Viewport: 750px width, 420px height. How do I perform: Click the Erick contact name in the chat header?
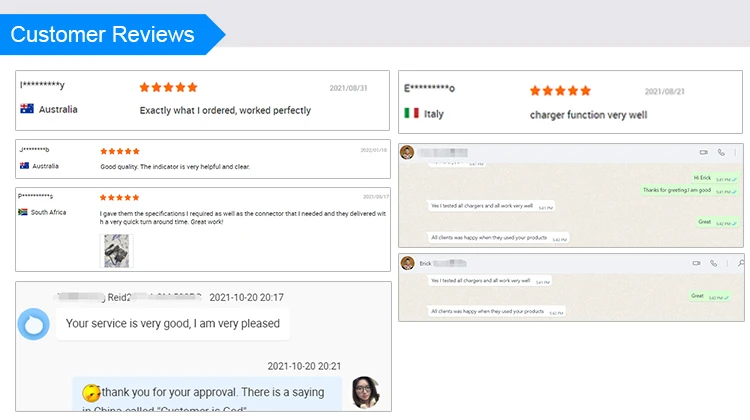(425, 264)
